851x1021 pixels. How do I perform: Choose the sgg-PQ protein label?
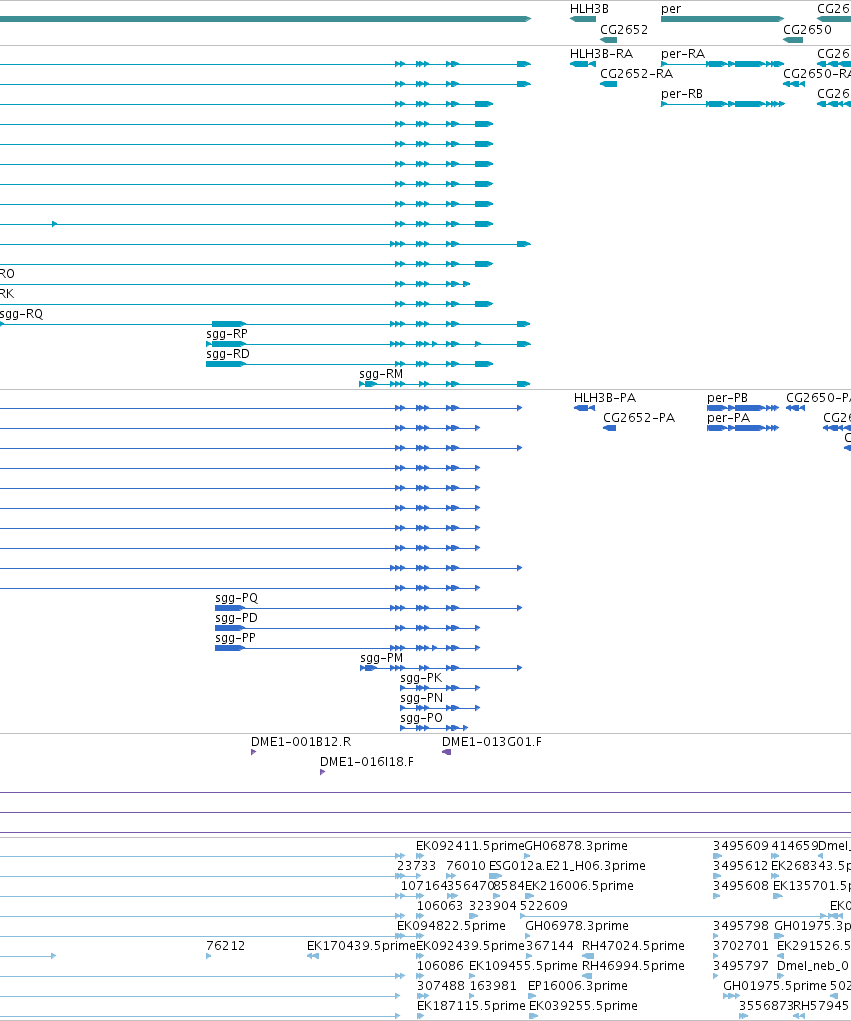[236, 598]
